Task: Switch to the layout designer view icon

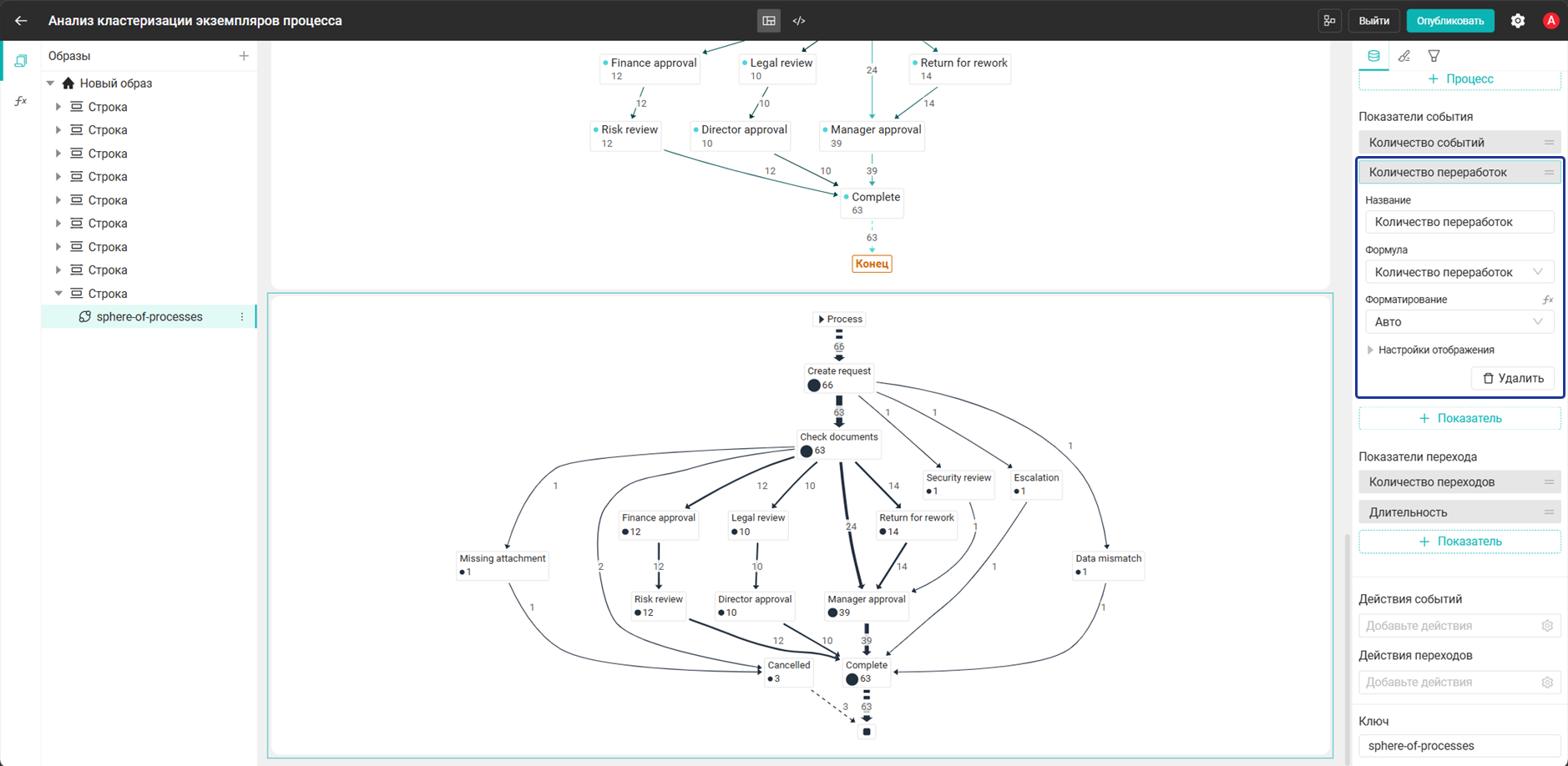Action: pos(769,21)
